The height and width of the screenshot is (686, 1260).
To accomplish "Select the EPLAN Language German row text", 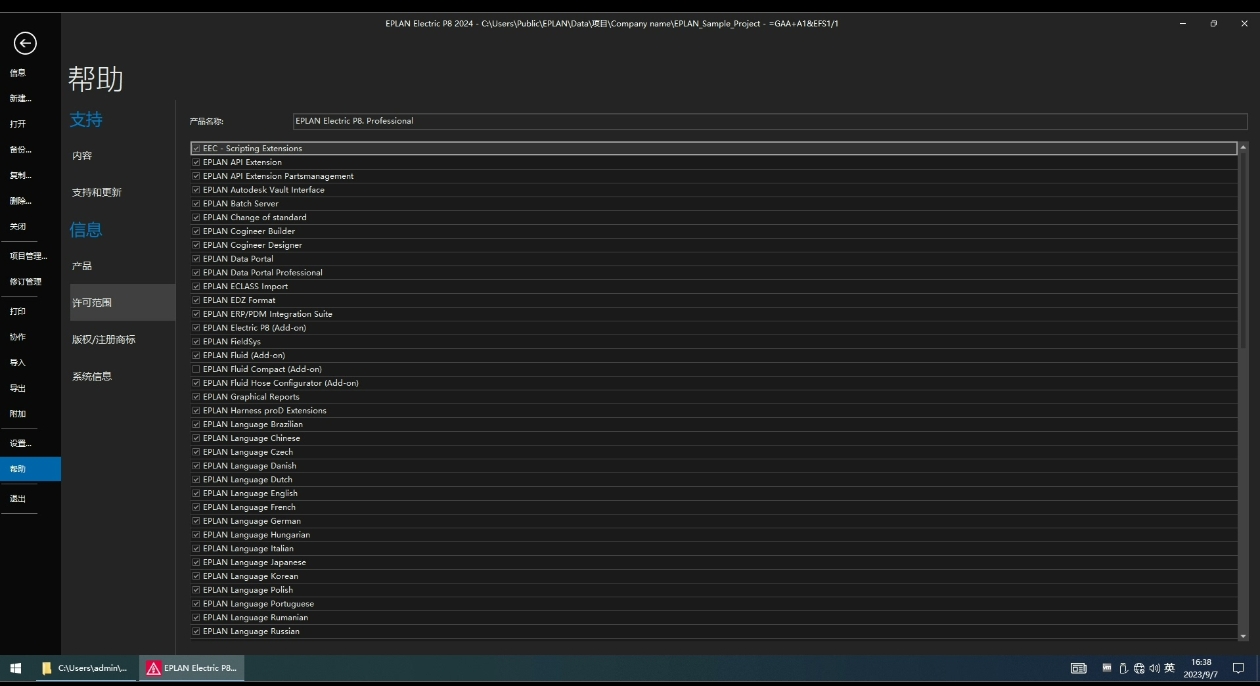I will [251, 521].
